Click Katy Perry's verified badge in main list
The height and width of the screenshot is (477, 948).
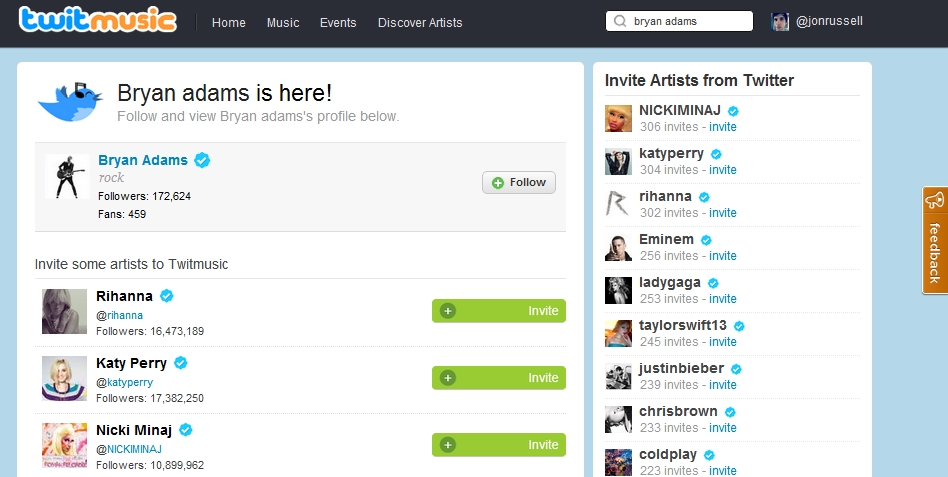[x=180, y=363]
